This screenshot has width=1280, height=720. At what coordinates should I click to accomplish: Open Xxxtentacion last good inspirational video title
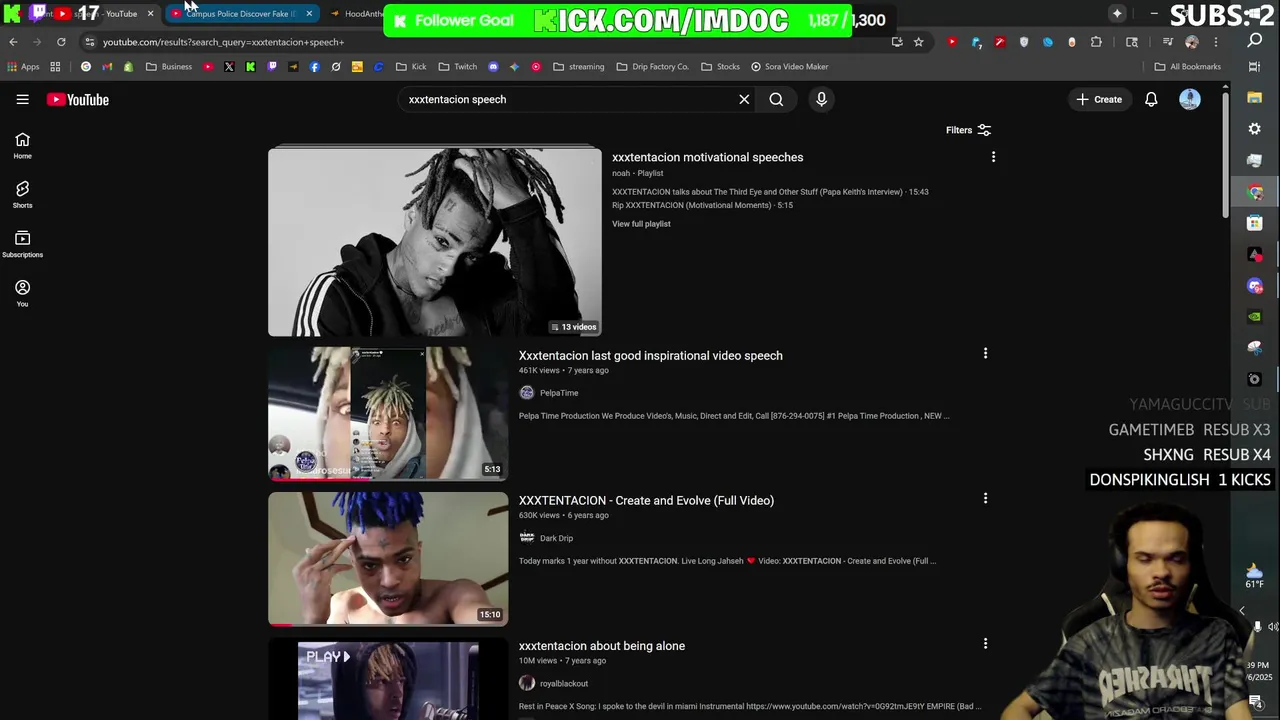pos(650,355)
